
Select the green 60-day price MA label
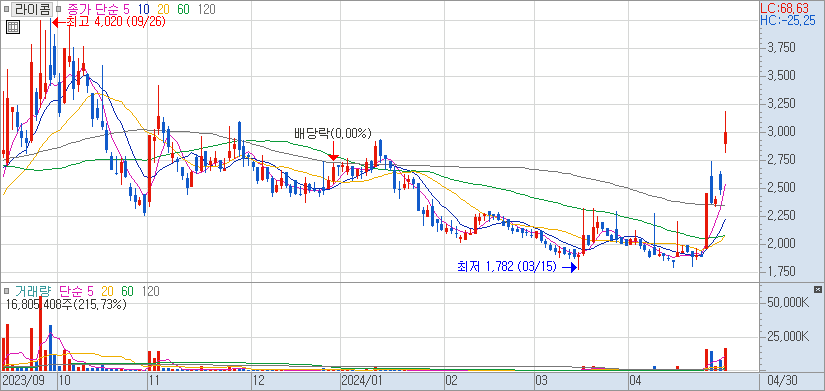coord(184,9)
